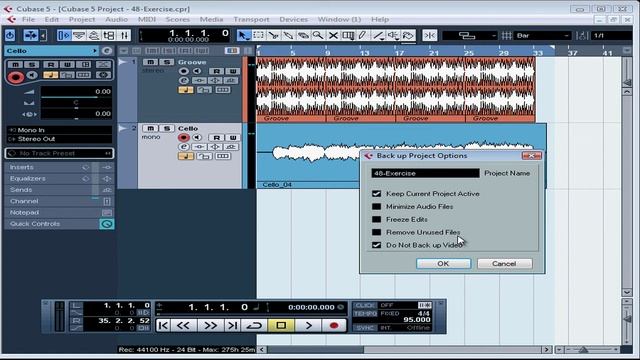Select the Split scissors tool

(273, 36)
